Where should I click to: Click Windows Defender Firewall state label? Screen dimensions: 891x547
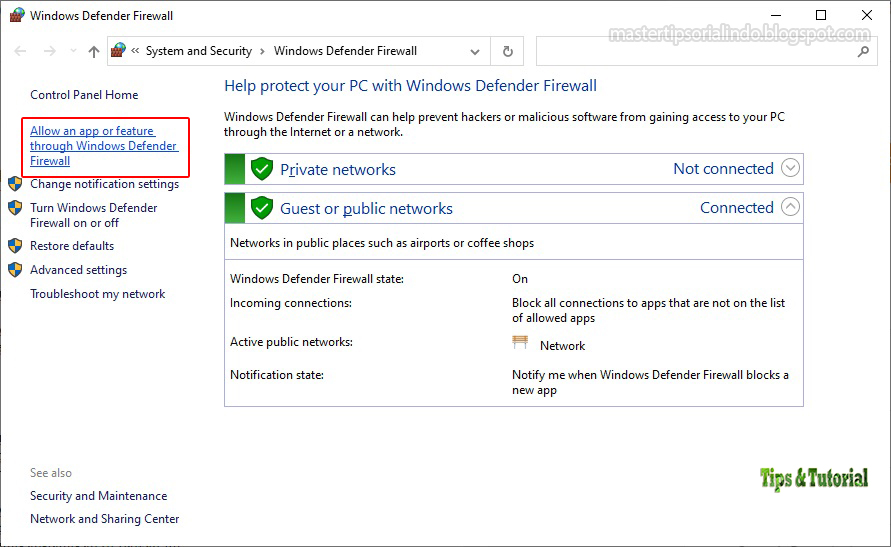tap(317, 279)
